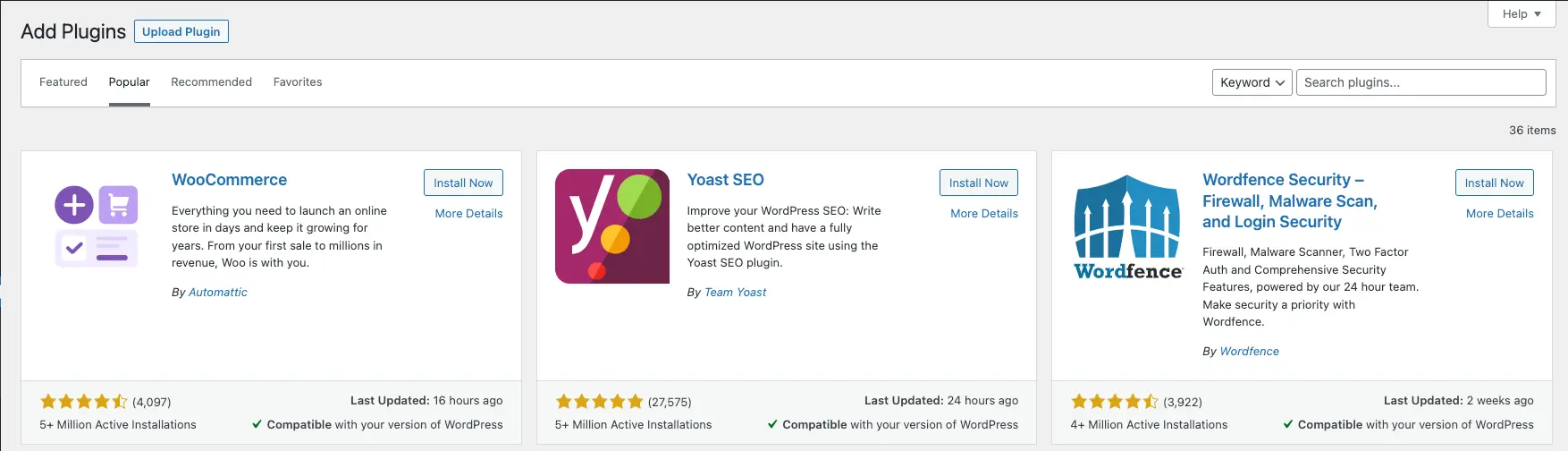Install Wordfence Security plugin now
The image size is (1568, 451).
[1495, 183]
